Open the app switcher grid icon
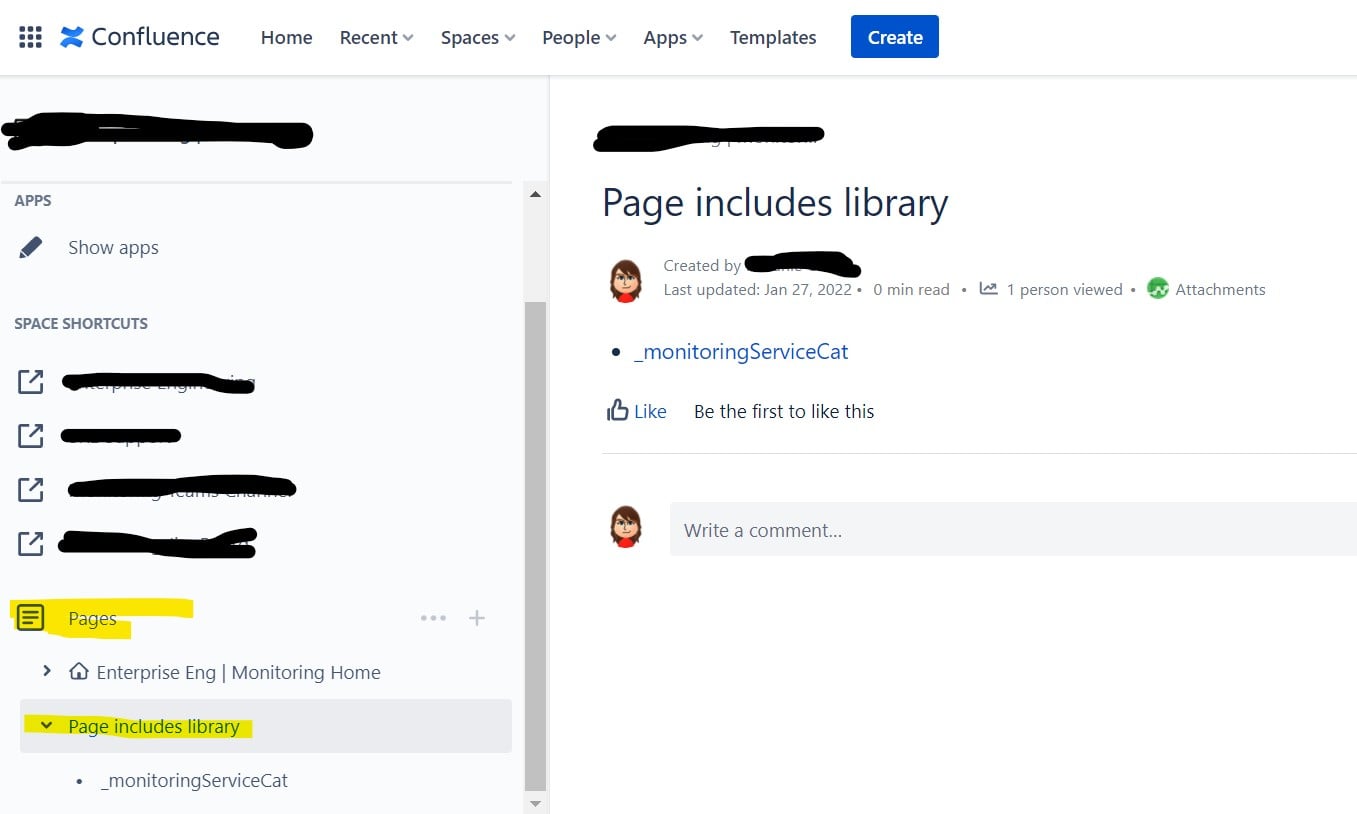 31,37
